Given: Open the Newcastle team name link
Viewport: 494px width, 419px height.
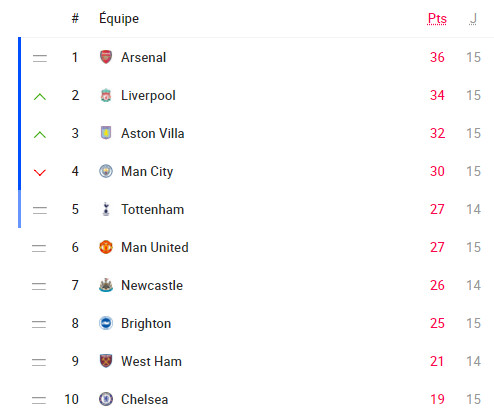Looking at the screenshot, I should click(152, 285).
